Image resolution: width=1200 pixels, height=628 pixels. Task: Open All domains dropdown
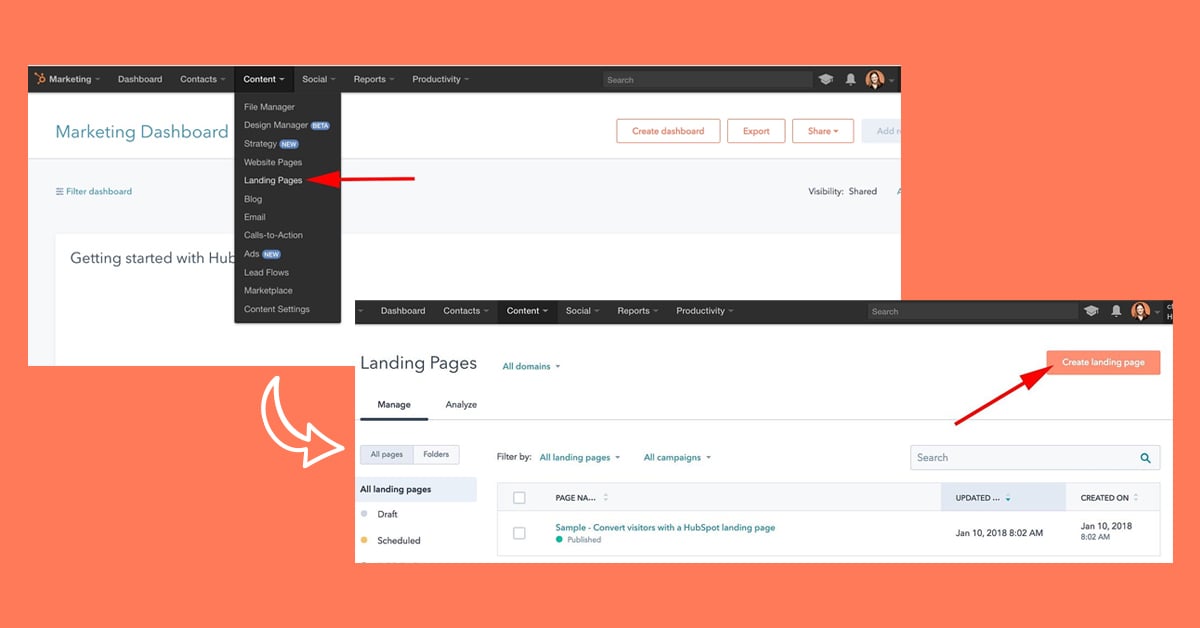[531, 366]
